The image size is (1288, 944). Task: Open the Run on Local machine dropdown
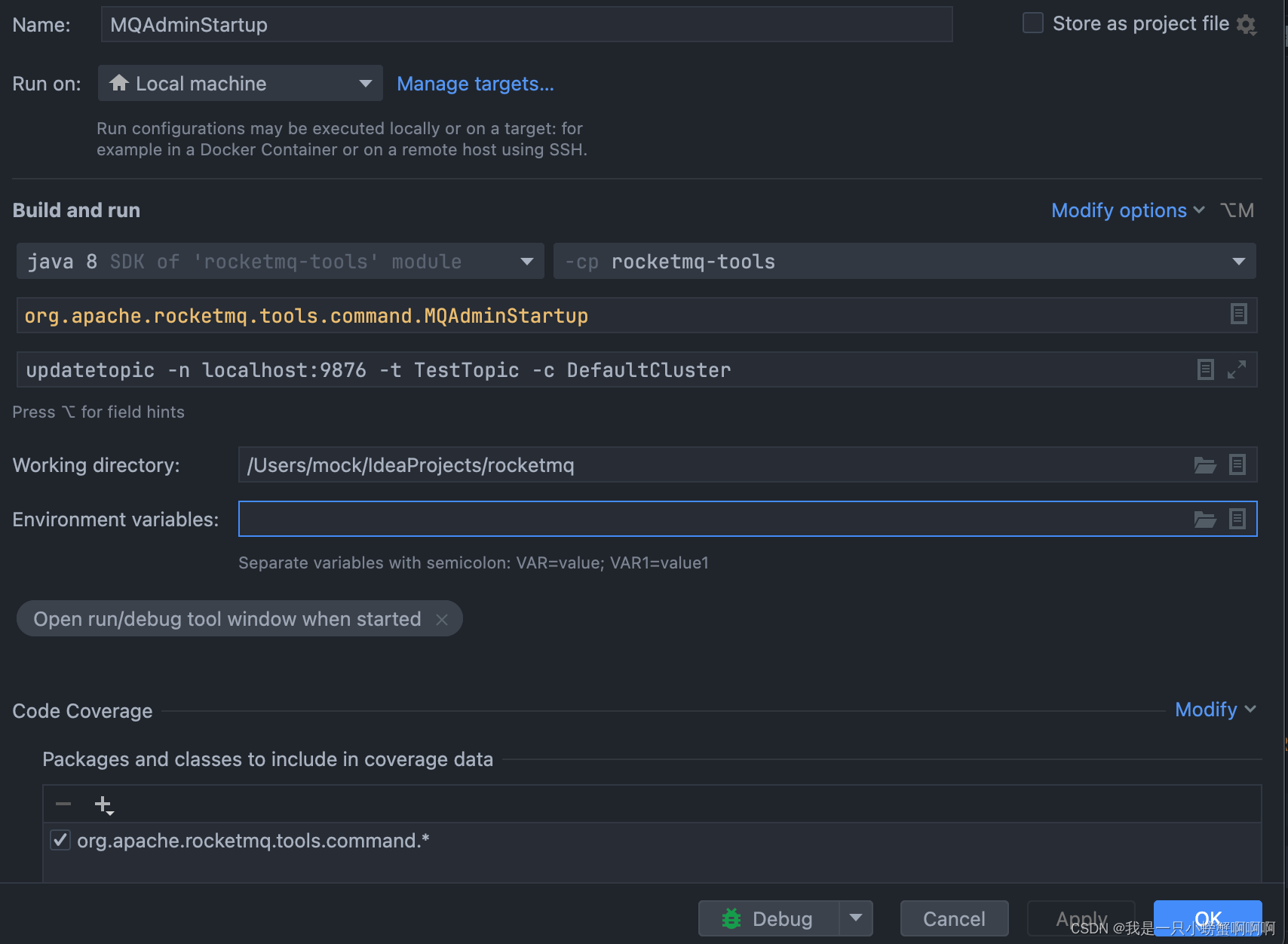click(365, 83)
